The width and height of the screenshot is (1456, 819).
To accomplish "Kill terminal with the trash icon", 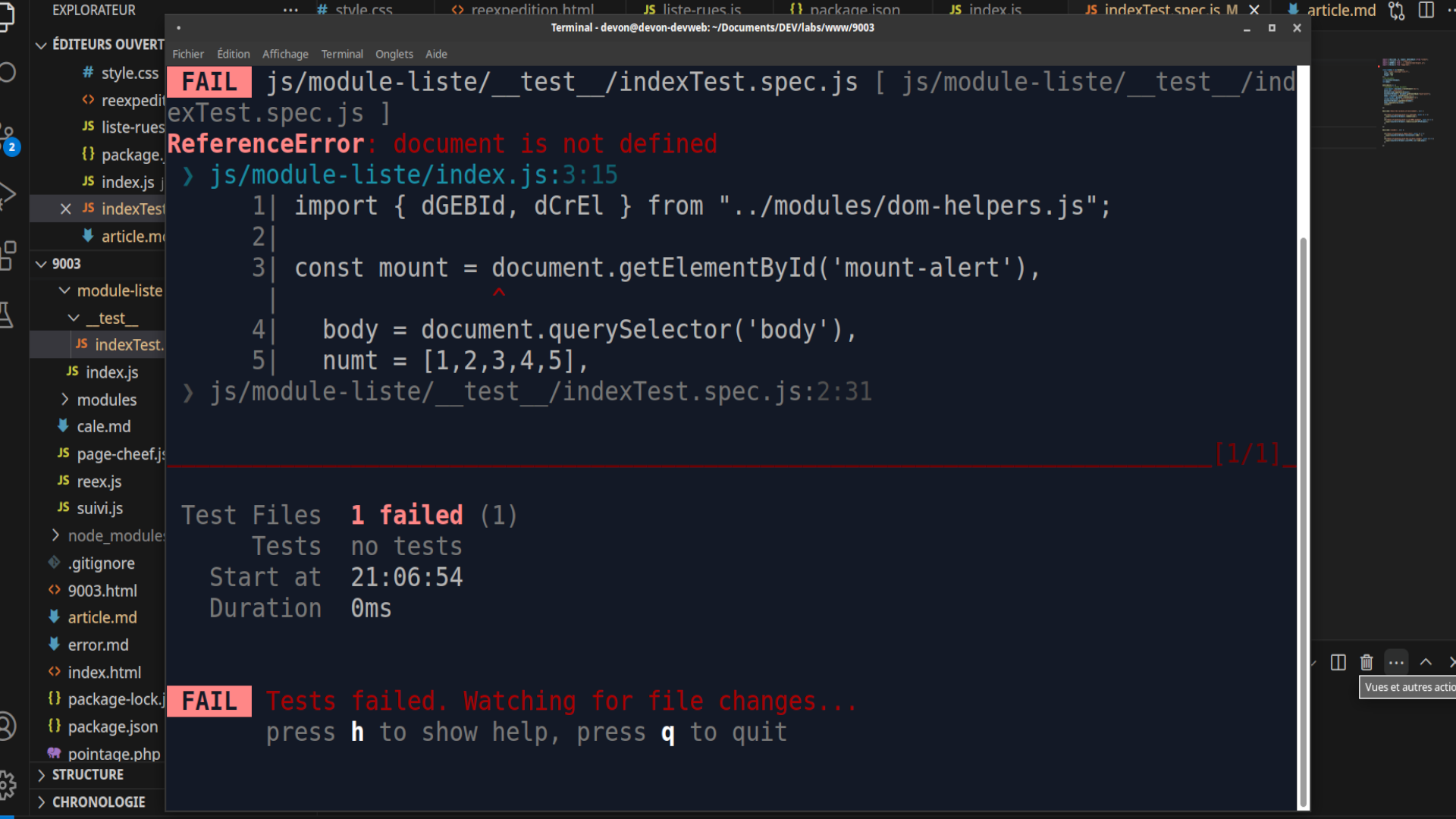I will 1367,663.
